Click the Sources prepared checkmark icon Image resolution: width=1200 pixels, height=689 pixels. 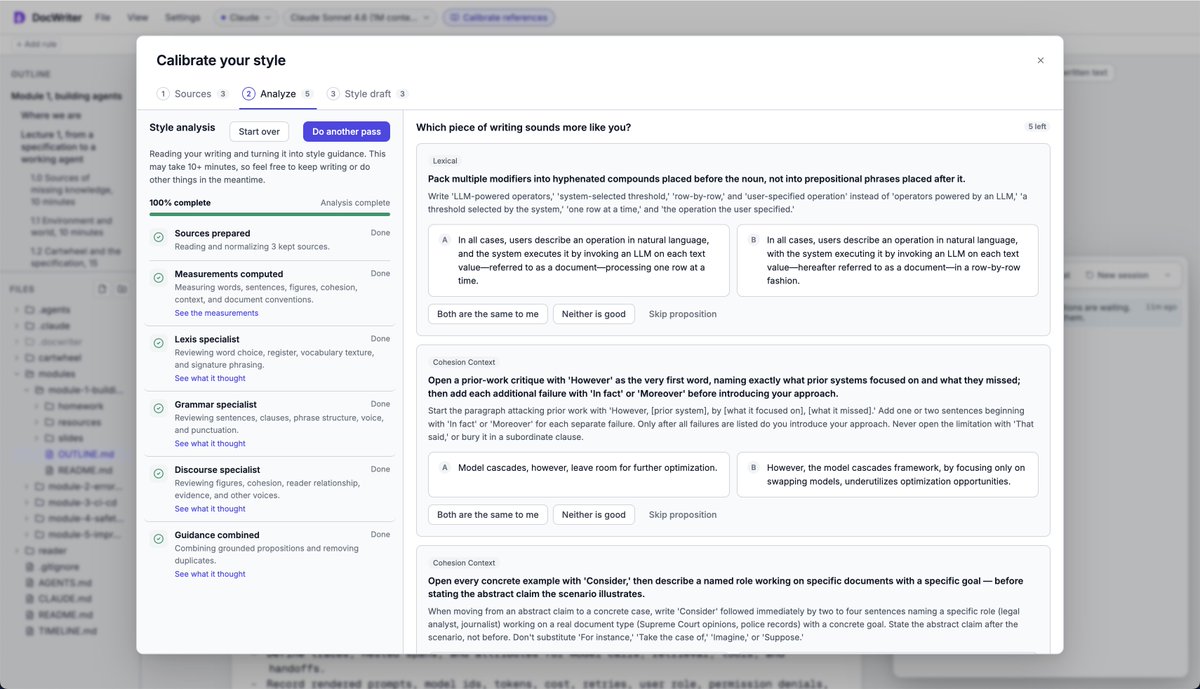click(158, 237)
